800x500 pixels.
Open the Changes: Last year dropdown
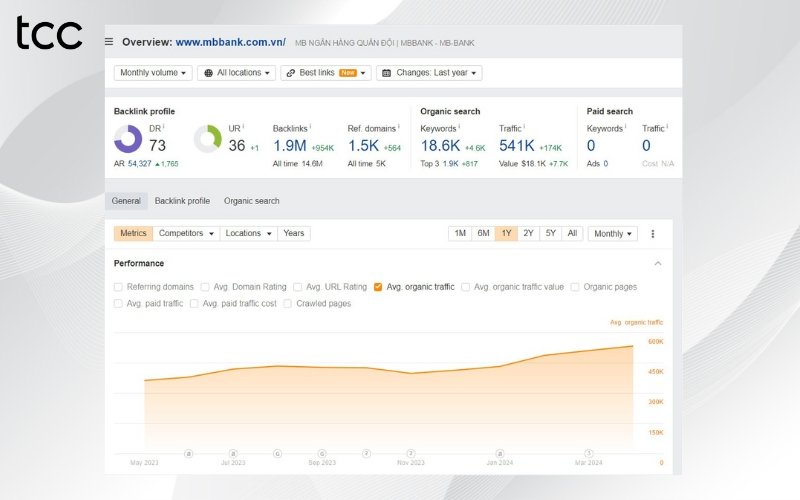[429, 73]
